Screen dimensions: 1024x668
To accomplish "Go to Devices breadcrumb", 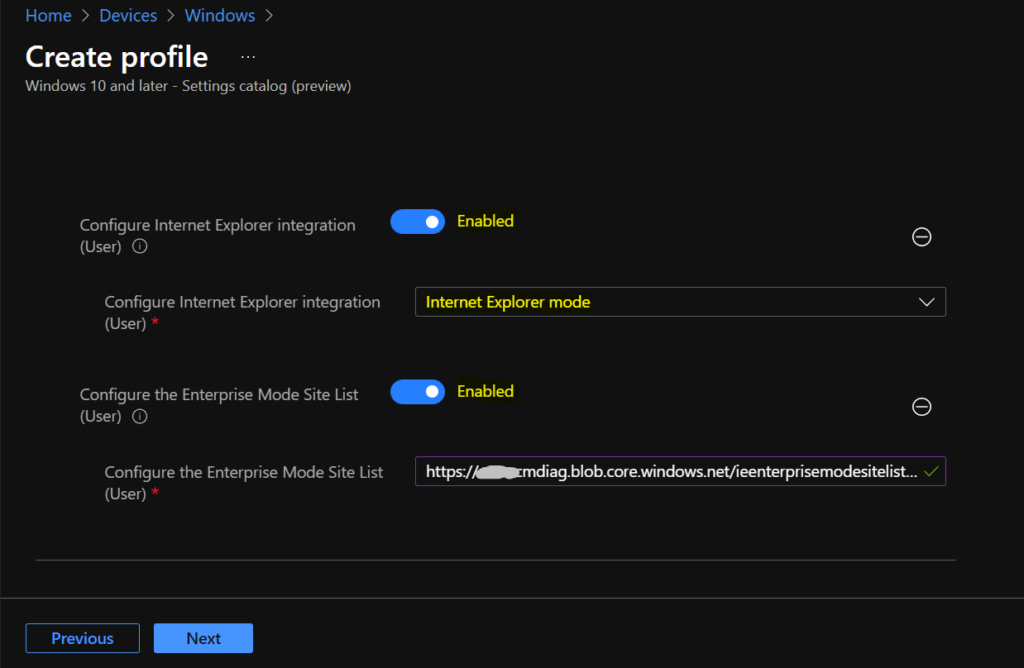I will [128, 16].
